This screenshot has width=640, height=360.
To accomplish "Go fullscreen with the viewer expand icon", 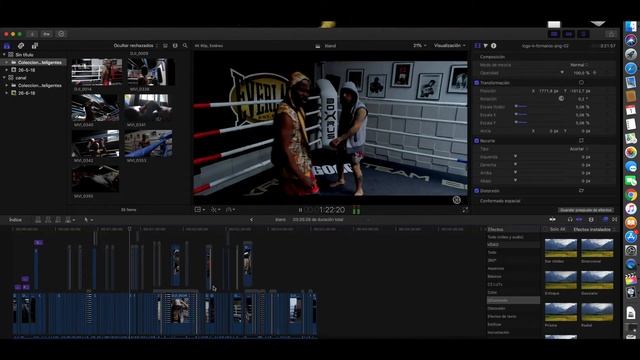I will [x=465, y=210].
